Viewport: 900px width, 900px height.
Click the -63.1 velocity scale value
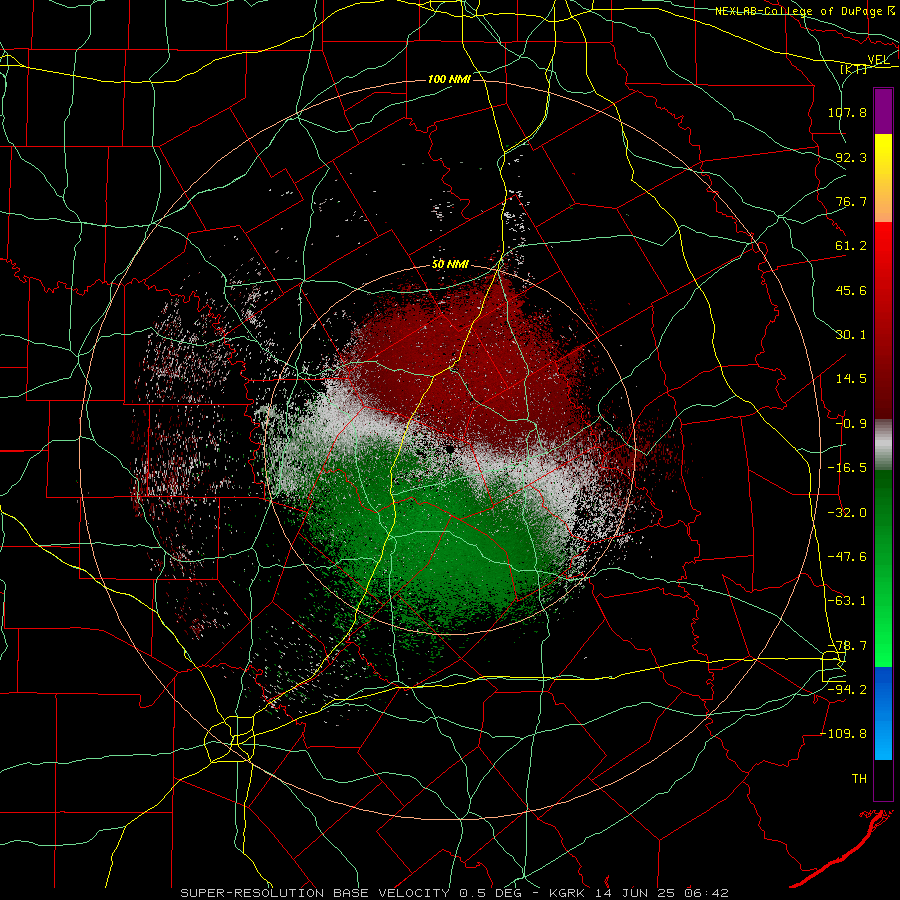pyautogui.click(x=847, y=601)
